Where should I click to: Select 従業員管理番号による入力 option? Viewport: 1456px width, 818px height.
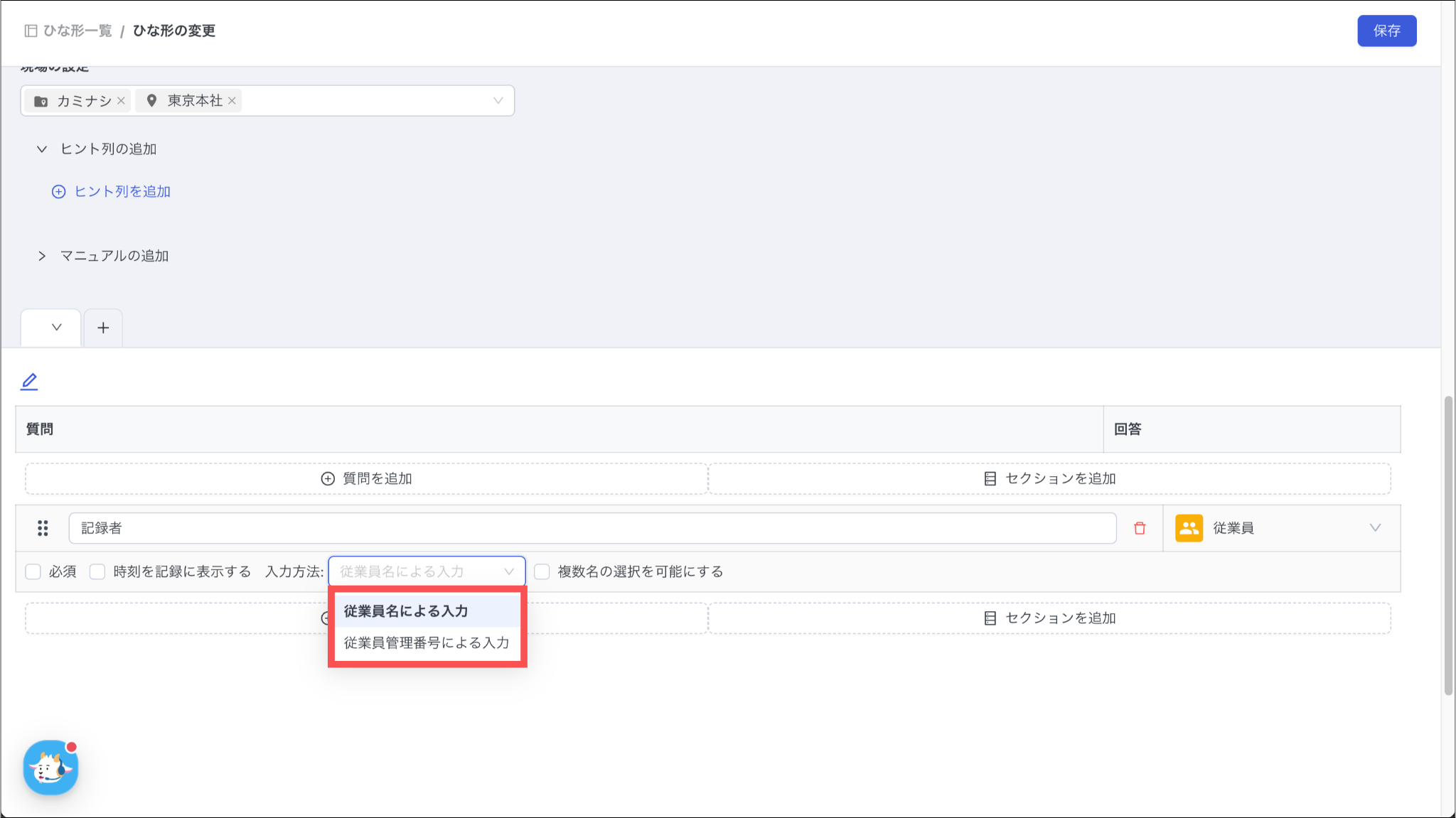[x=427, y=642]
